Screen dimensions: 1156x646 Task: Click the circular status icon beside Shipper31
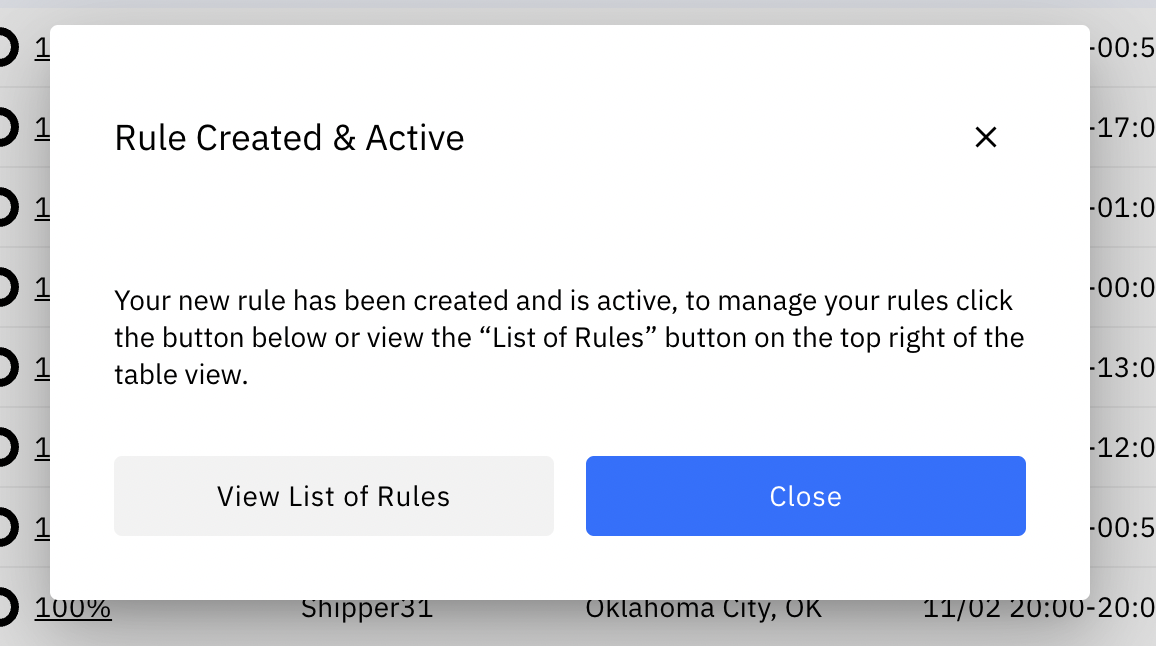[x=5, y=608]
